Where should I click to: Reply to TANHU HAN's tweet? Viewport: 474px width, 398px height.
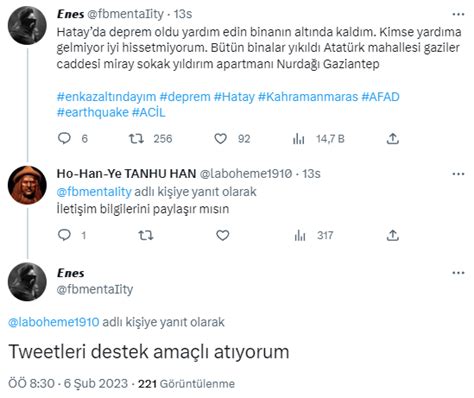pos(64,235)
